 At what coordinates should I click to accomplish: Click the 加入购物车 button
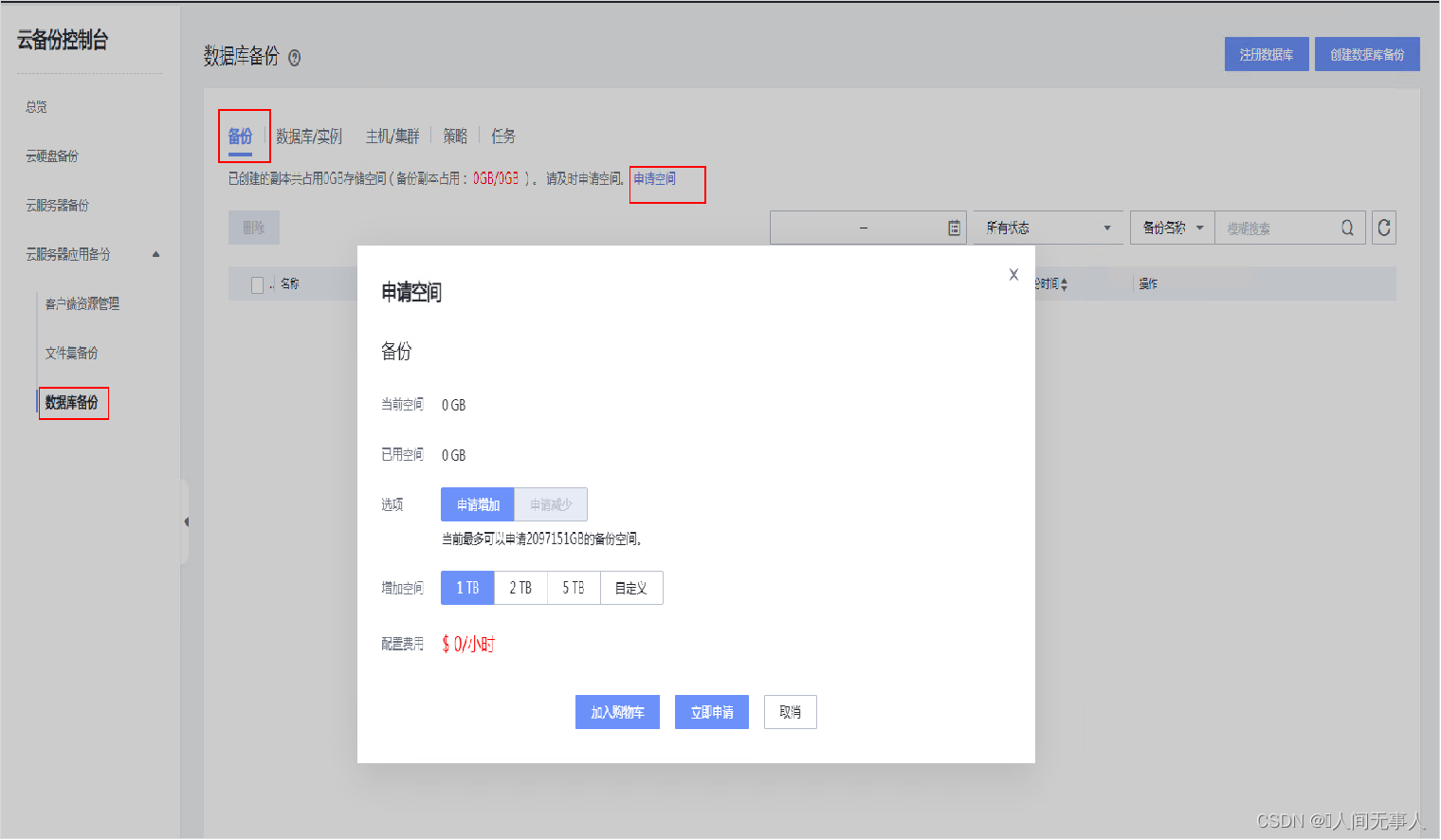pos(617,712)
